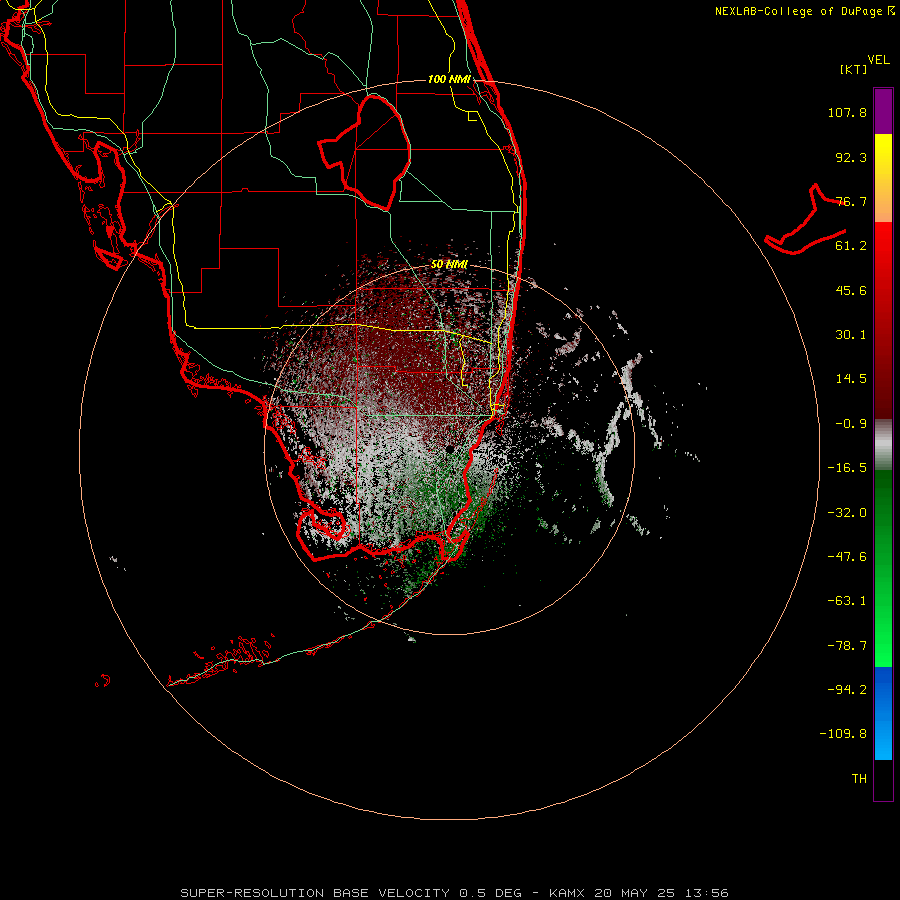Click the 92.3 legend value
The width and height of the screenshot is (900, 900).
point(851,157)
